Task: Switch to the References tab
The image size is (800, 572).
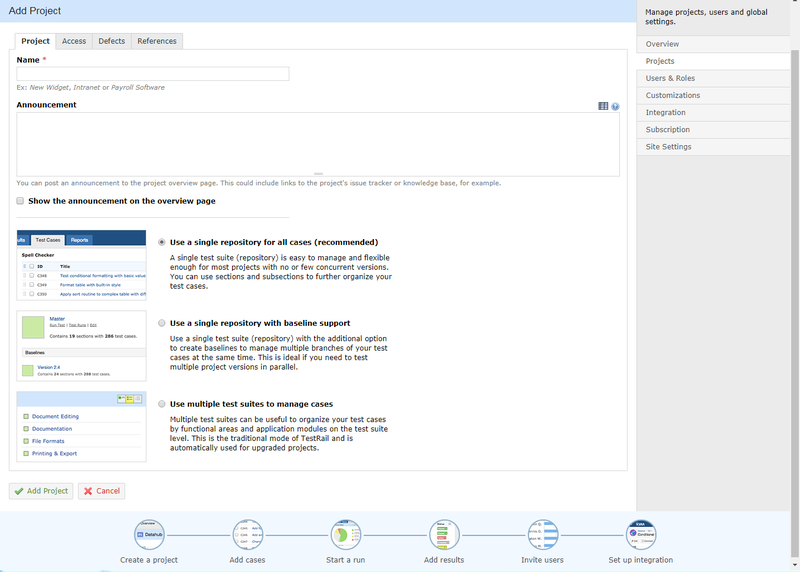Action: point(157,41)
